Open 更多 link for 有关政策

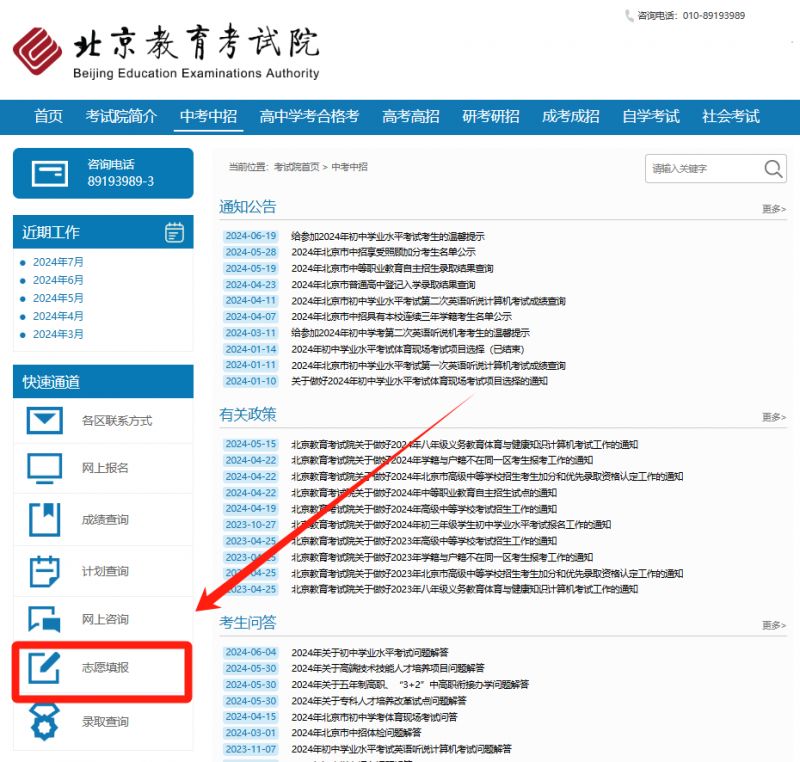tap(774, 417)
